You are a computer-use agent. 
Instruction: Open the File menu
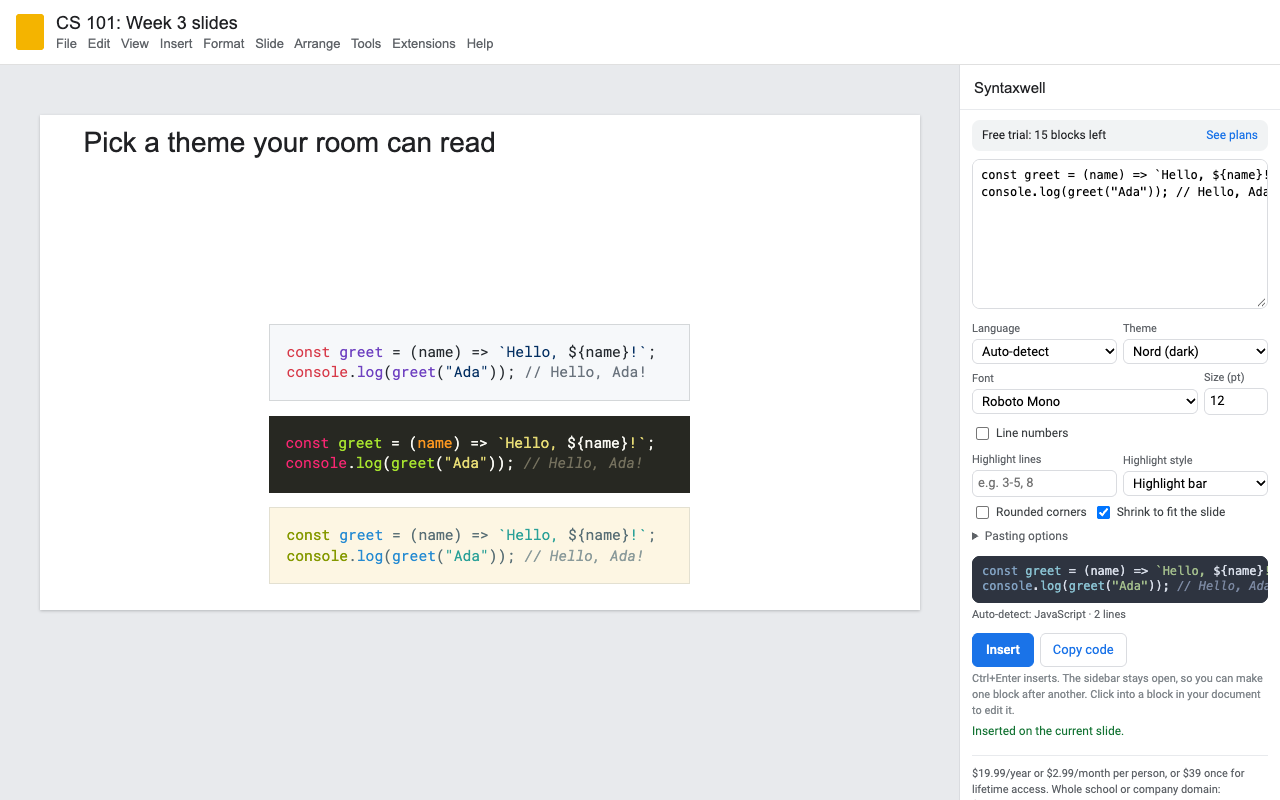[x=66, y=44]
